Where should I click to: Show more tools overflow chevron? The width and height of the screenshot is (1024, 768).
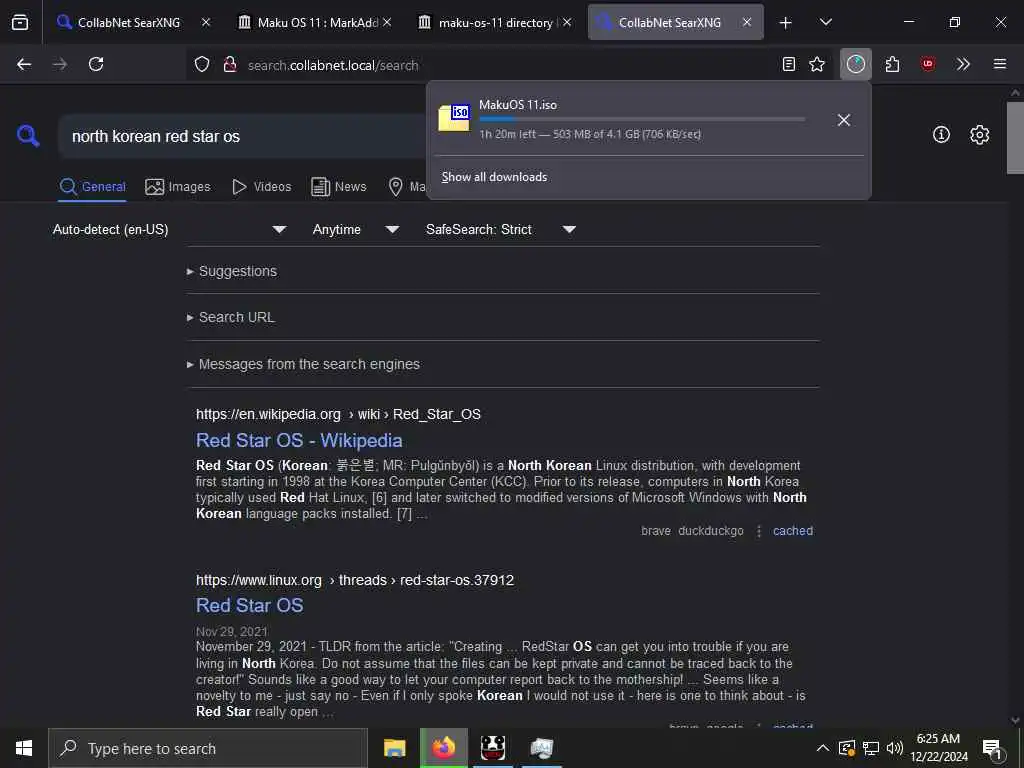(963, 64)
